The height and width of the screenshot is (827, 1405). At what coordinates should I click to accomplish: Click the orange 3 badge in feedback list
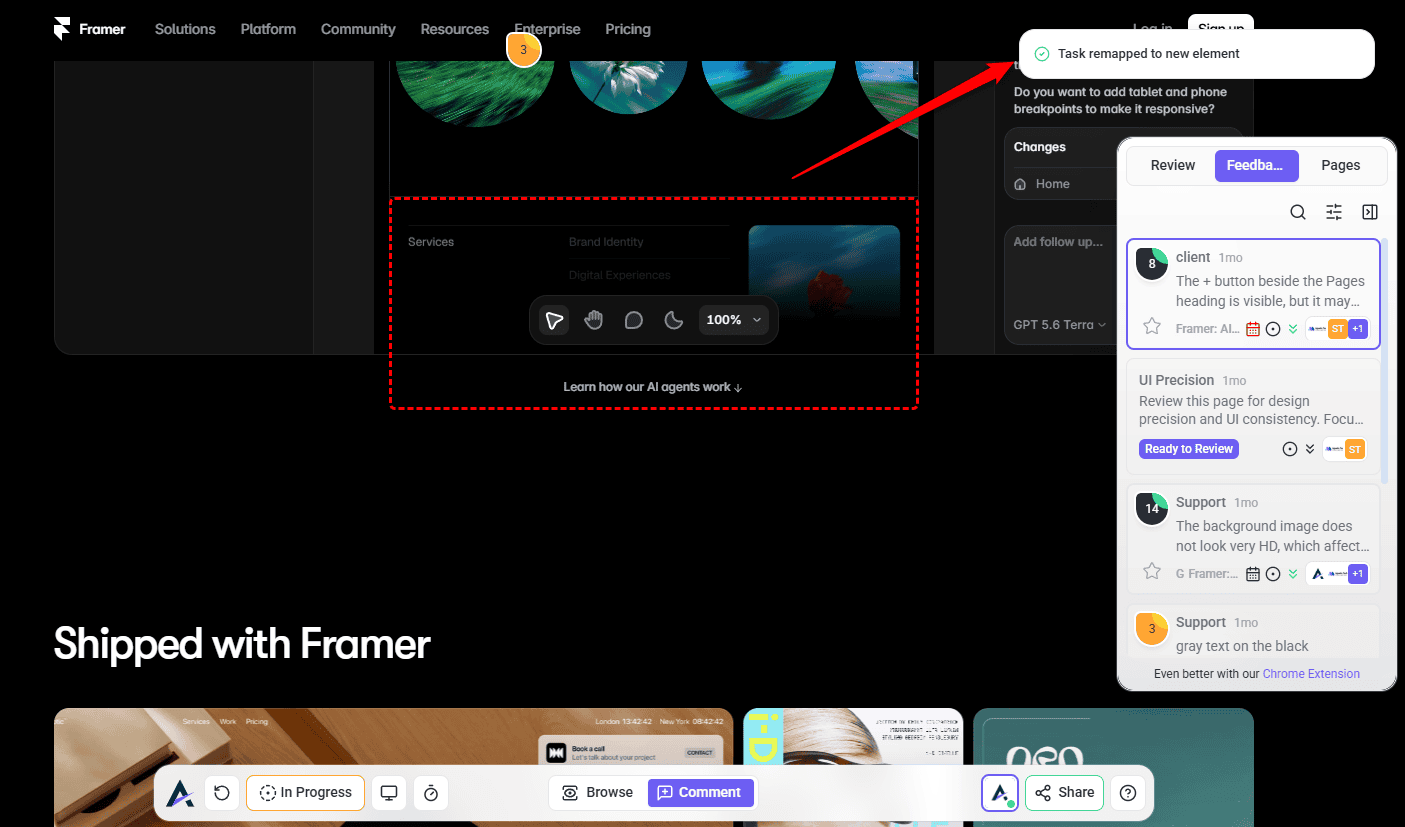click(x=1152, y=629)
